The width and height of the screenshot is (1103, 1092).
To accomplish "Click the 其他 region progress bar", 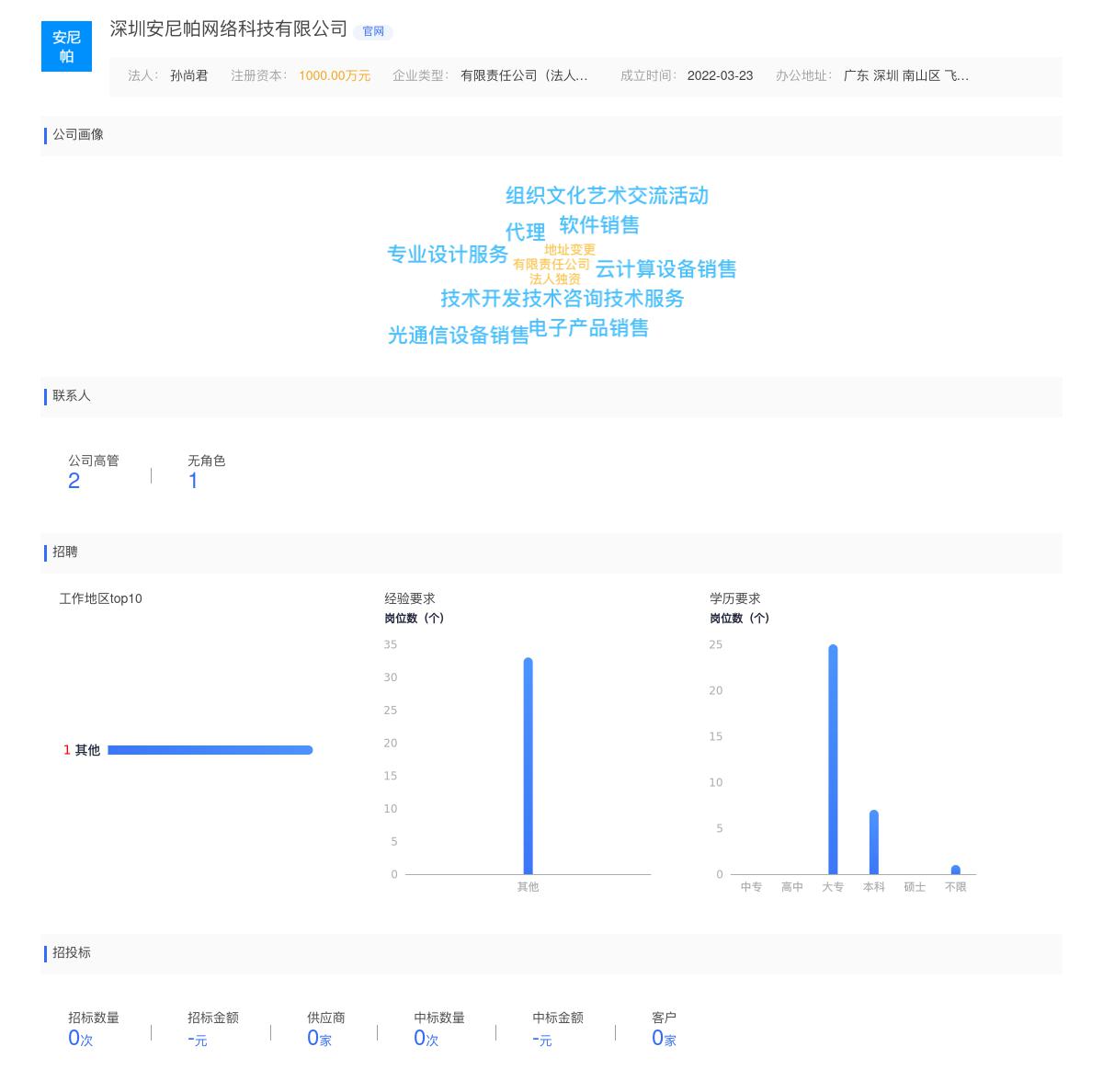I will (x=210, y=750).
